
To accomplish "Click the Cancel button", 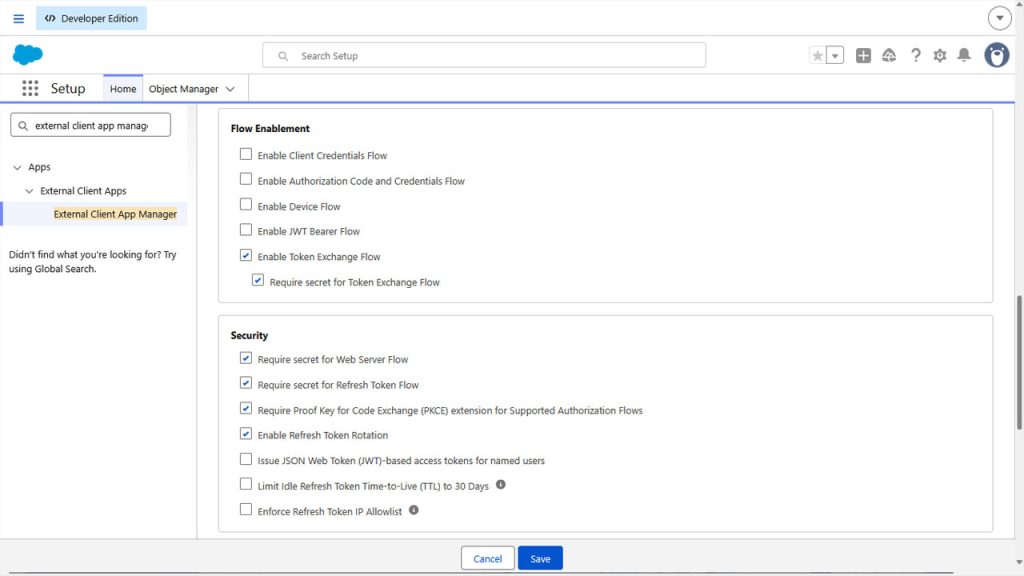I will click(x=487, y=558).
